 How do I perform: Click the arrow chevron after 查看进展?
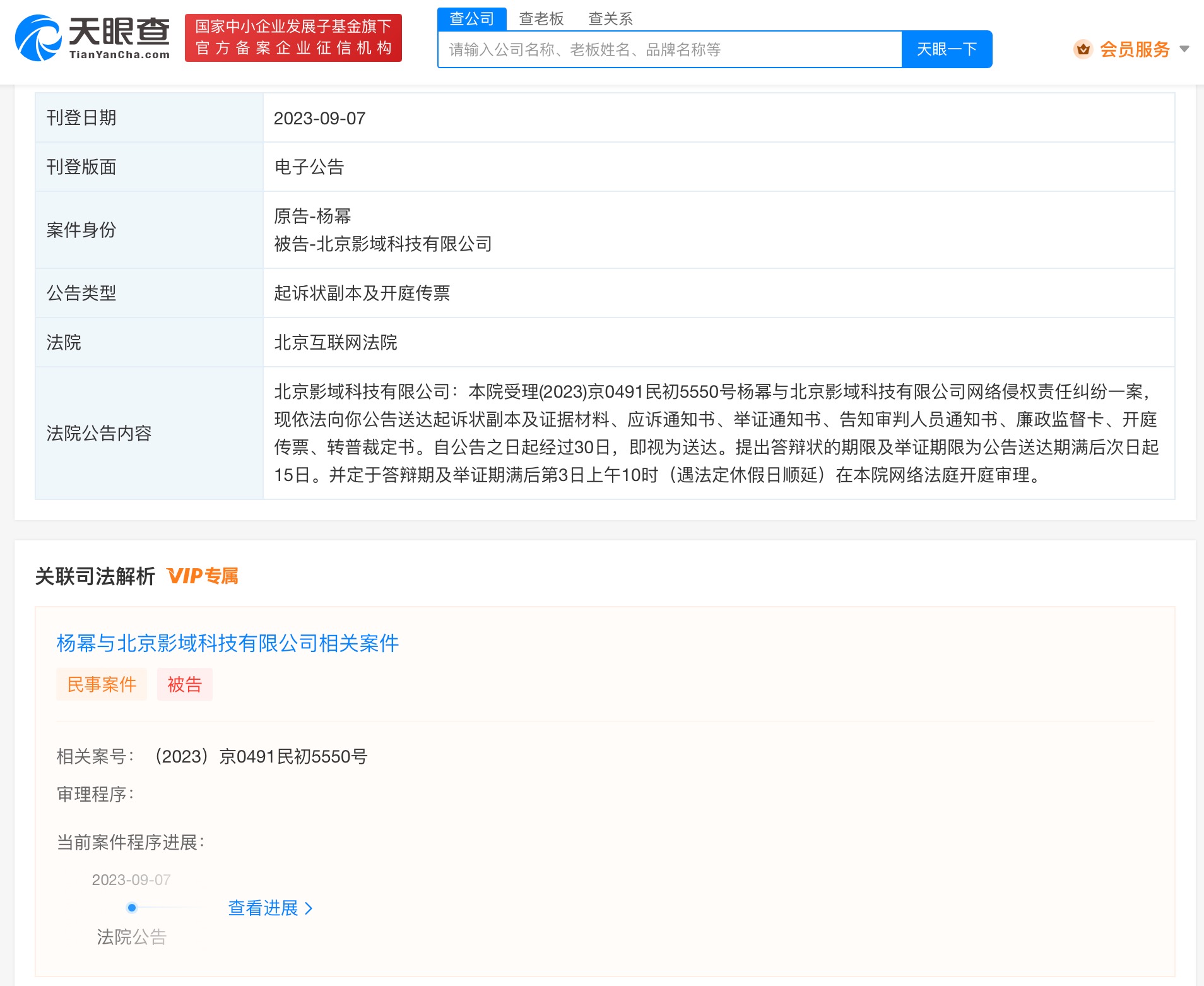[x=309, y=908]
